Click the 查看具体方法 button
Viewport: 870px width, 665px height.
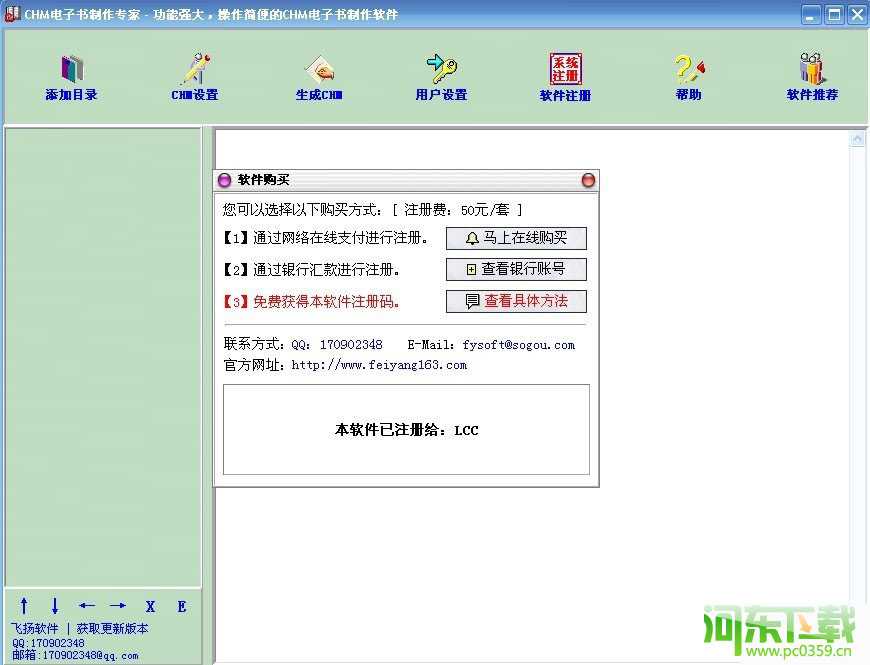516,301
